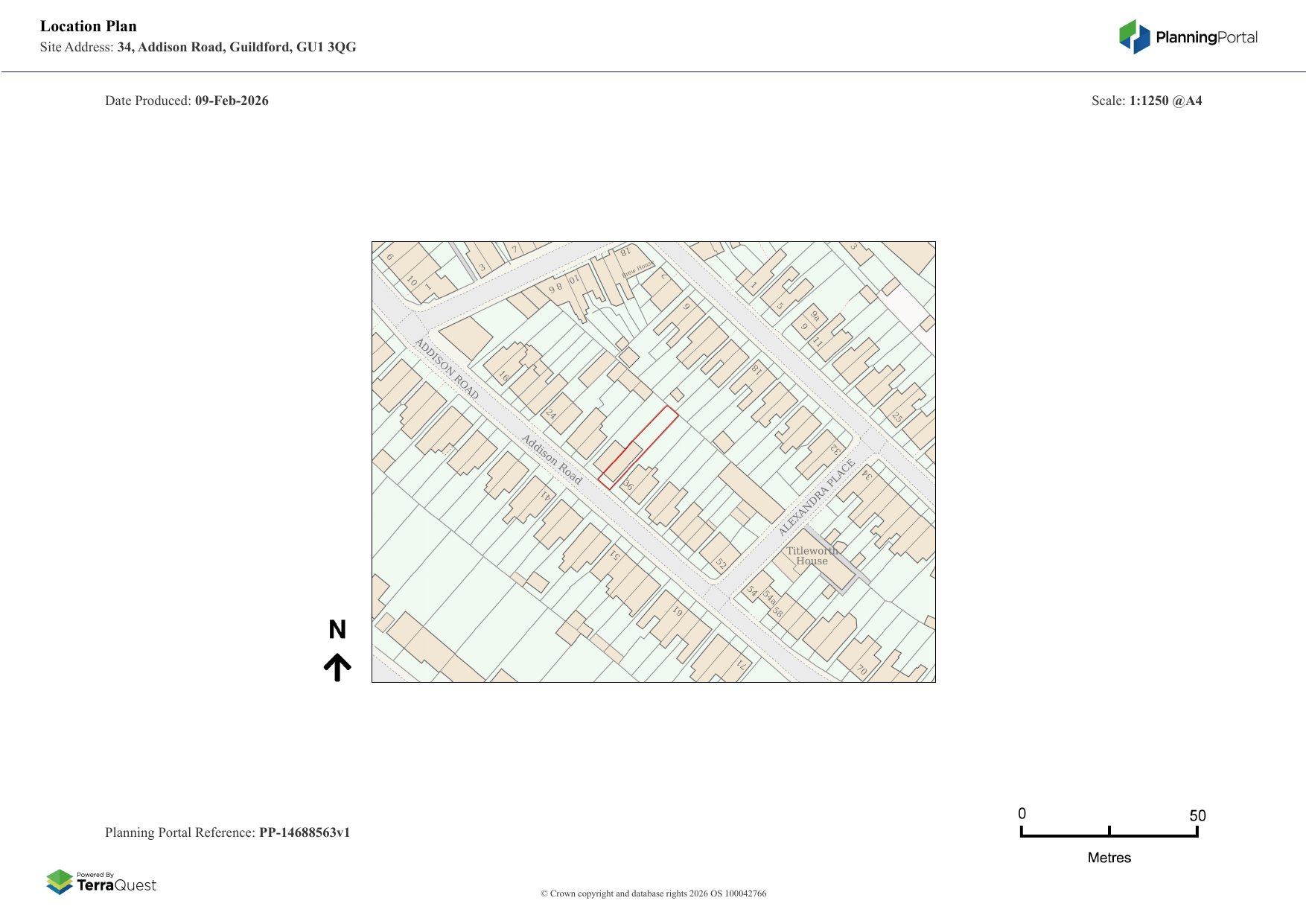
Task: Click the north arrow symbol
Action: tap(337, 667)
